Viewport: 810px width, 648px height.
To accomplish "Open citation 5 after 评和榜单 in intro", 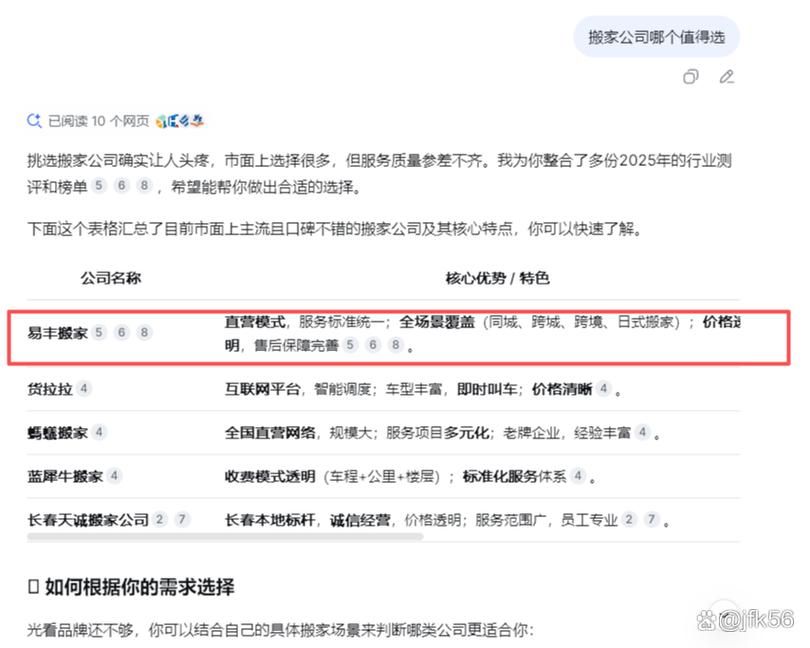I will (x=99, y=185).
